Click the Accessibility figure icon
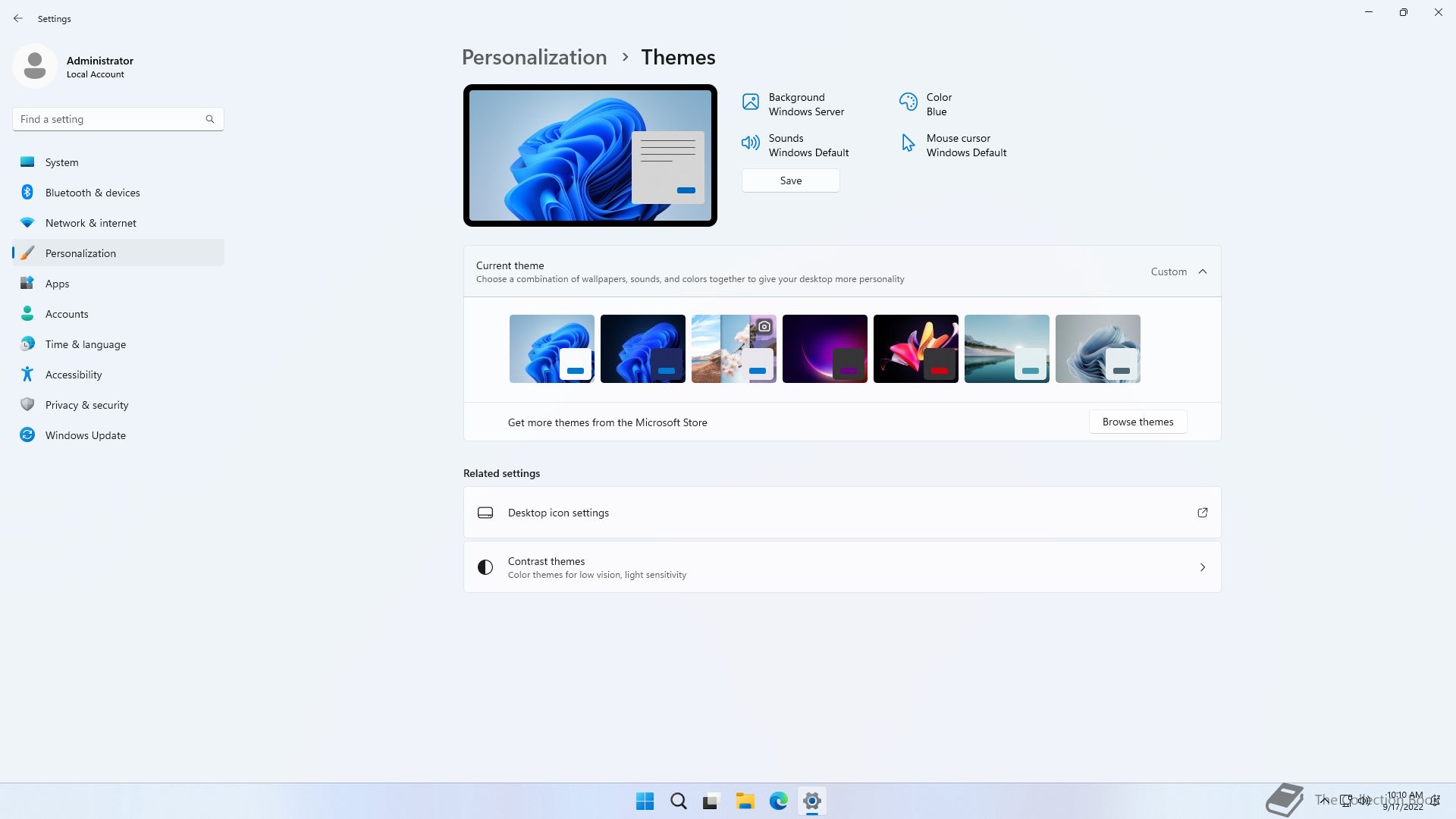This screenshot has height=819, width=1456. tap(27, 374)
